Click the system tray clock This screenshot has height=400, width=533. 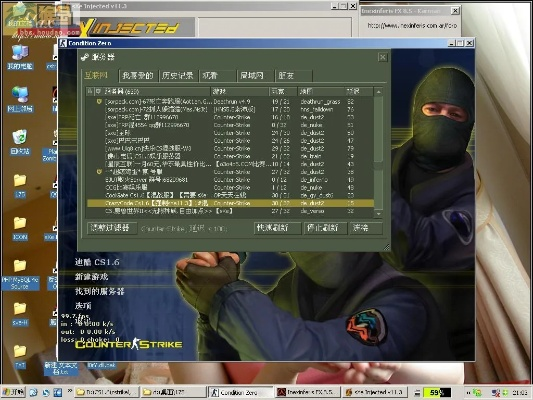520,393
